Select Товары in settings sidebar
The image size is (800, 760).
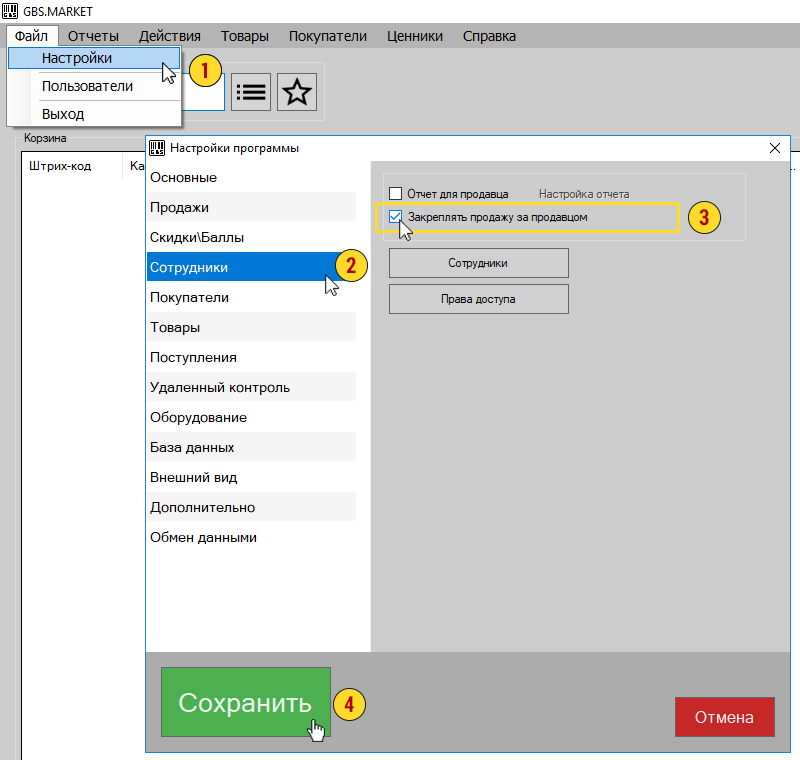[252, 327]
